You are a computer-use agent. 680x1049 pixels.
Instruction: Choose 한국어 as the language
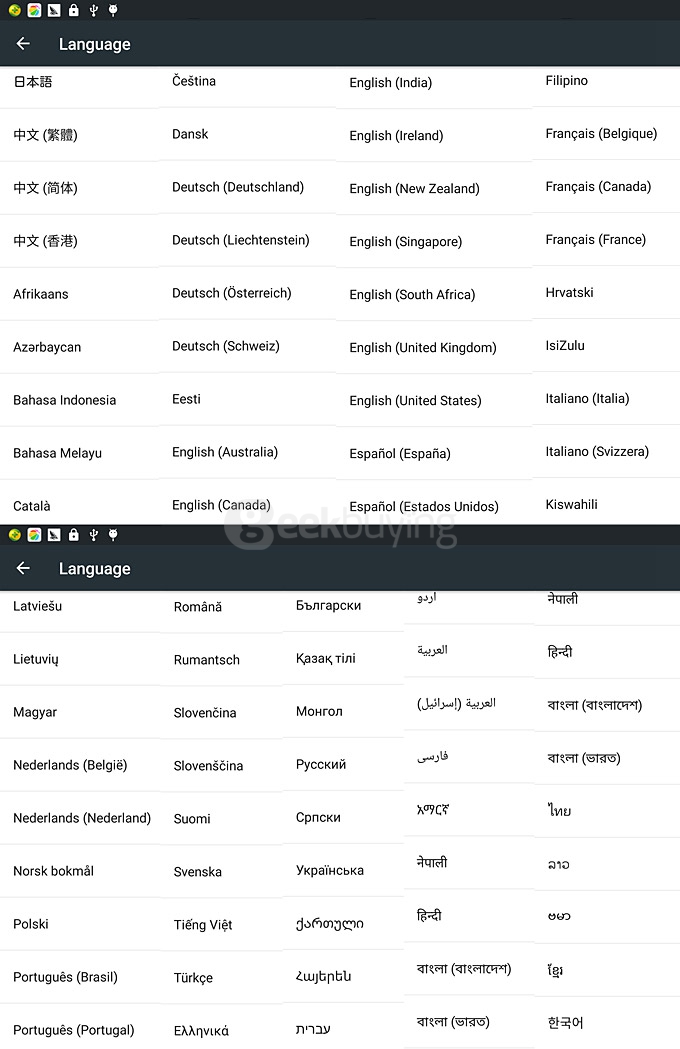[566, 1022]
